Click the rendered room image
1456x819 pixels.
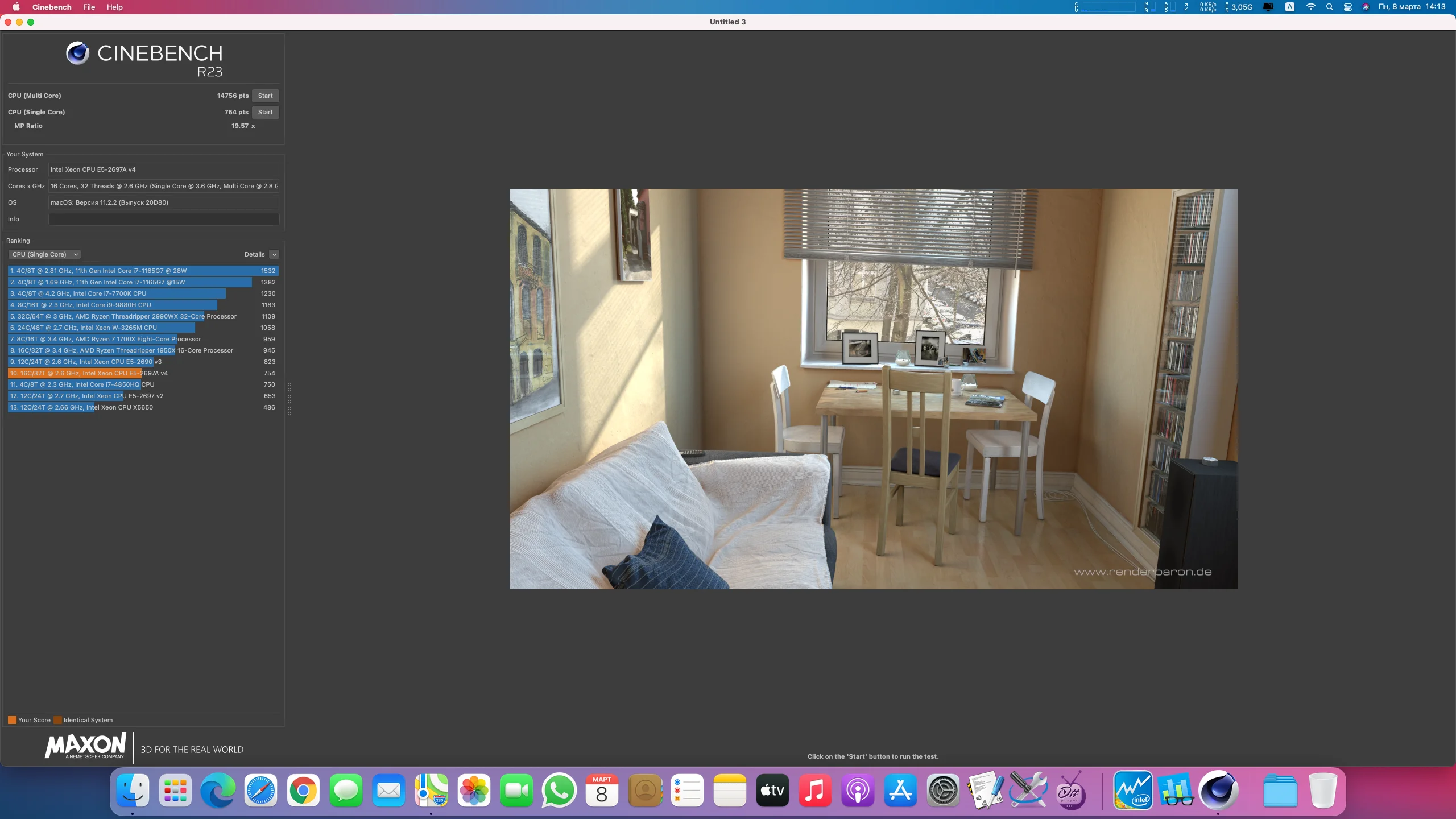[873, 389]
